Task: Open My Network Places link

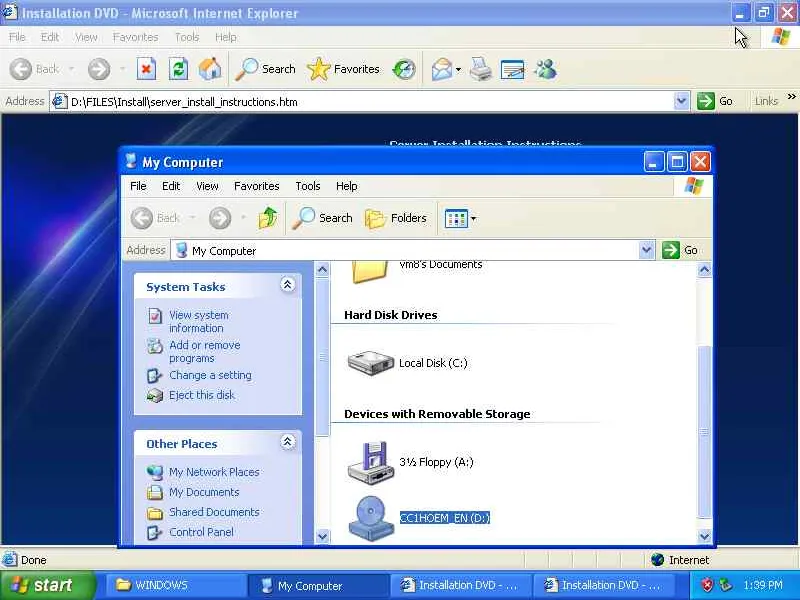Action: point(214,472)
